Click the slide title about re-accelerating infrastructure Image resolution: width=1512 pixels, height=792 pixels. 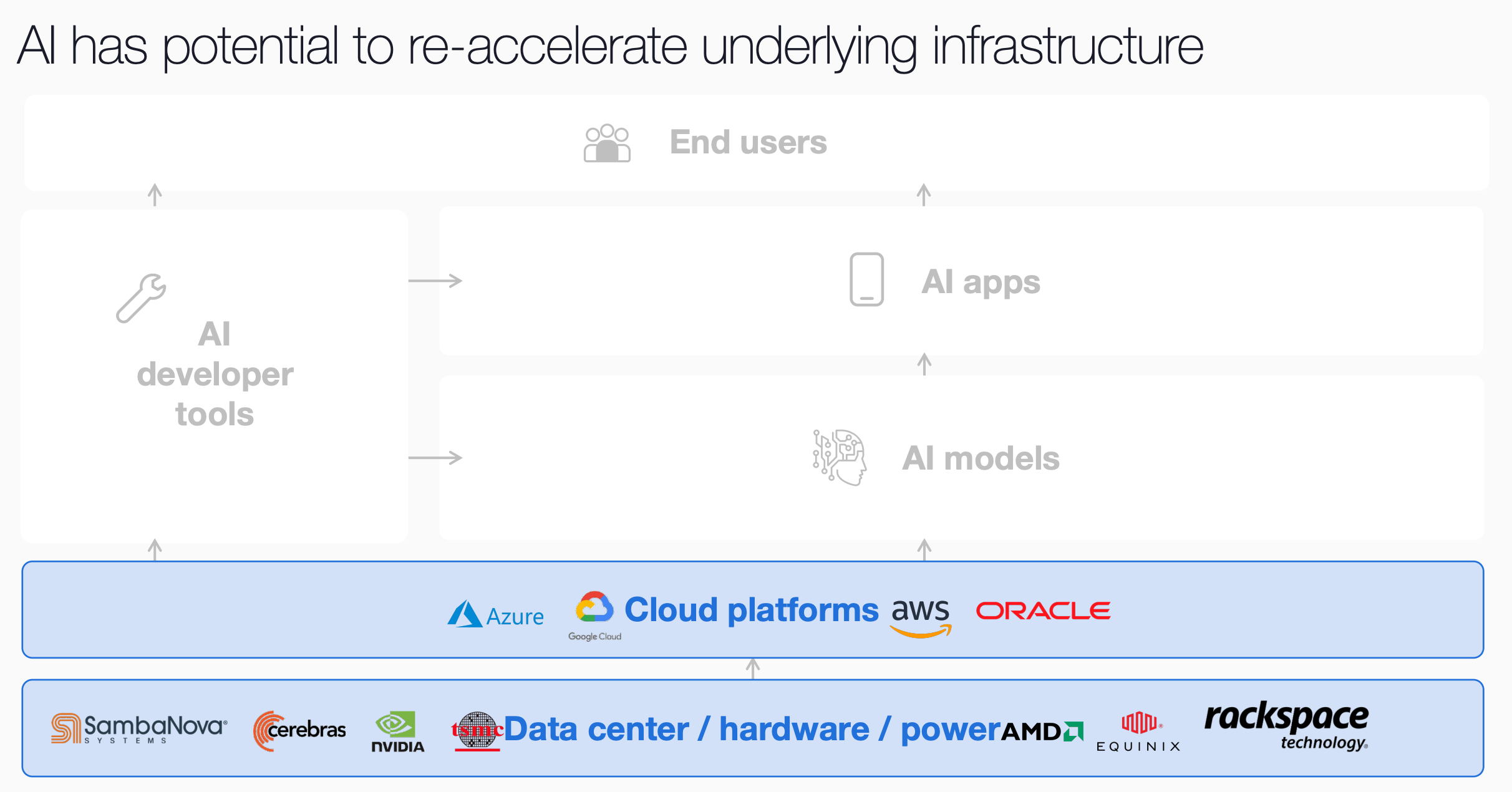point(610,46)
